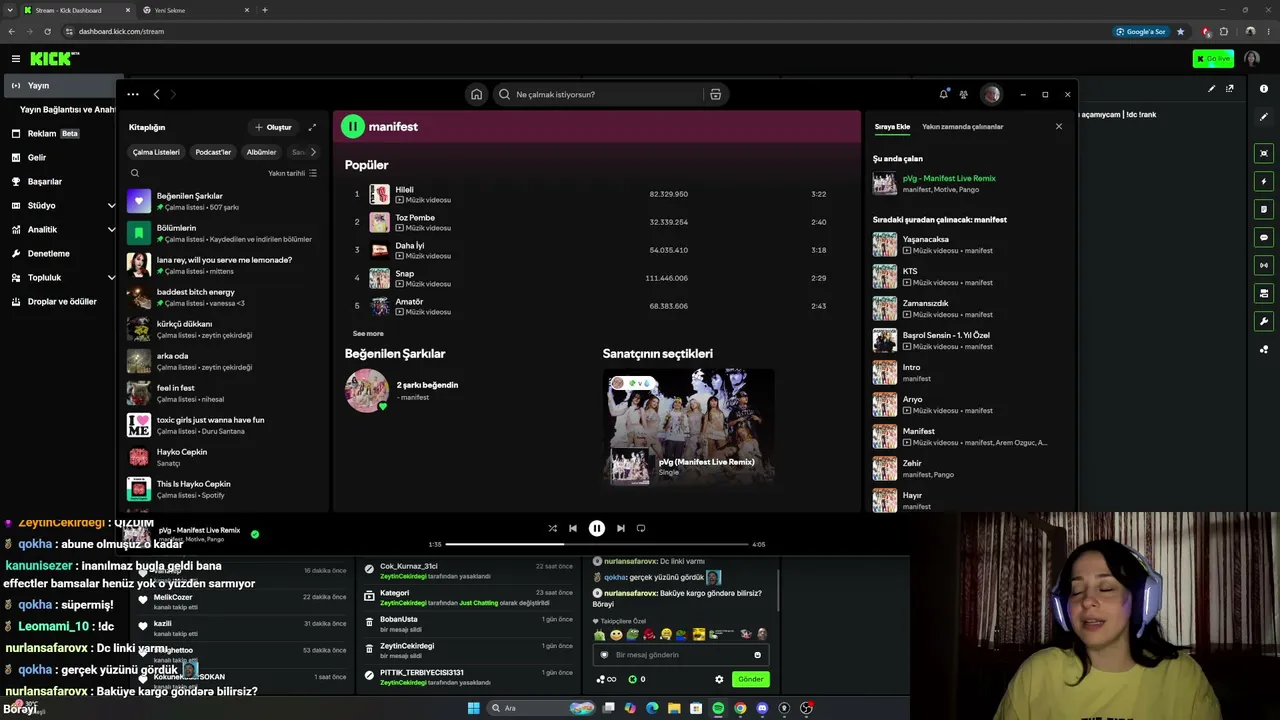Send the chat message with Gönder

(751, 679)
